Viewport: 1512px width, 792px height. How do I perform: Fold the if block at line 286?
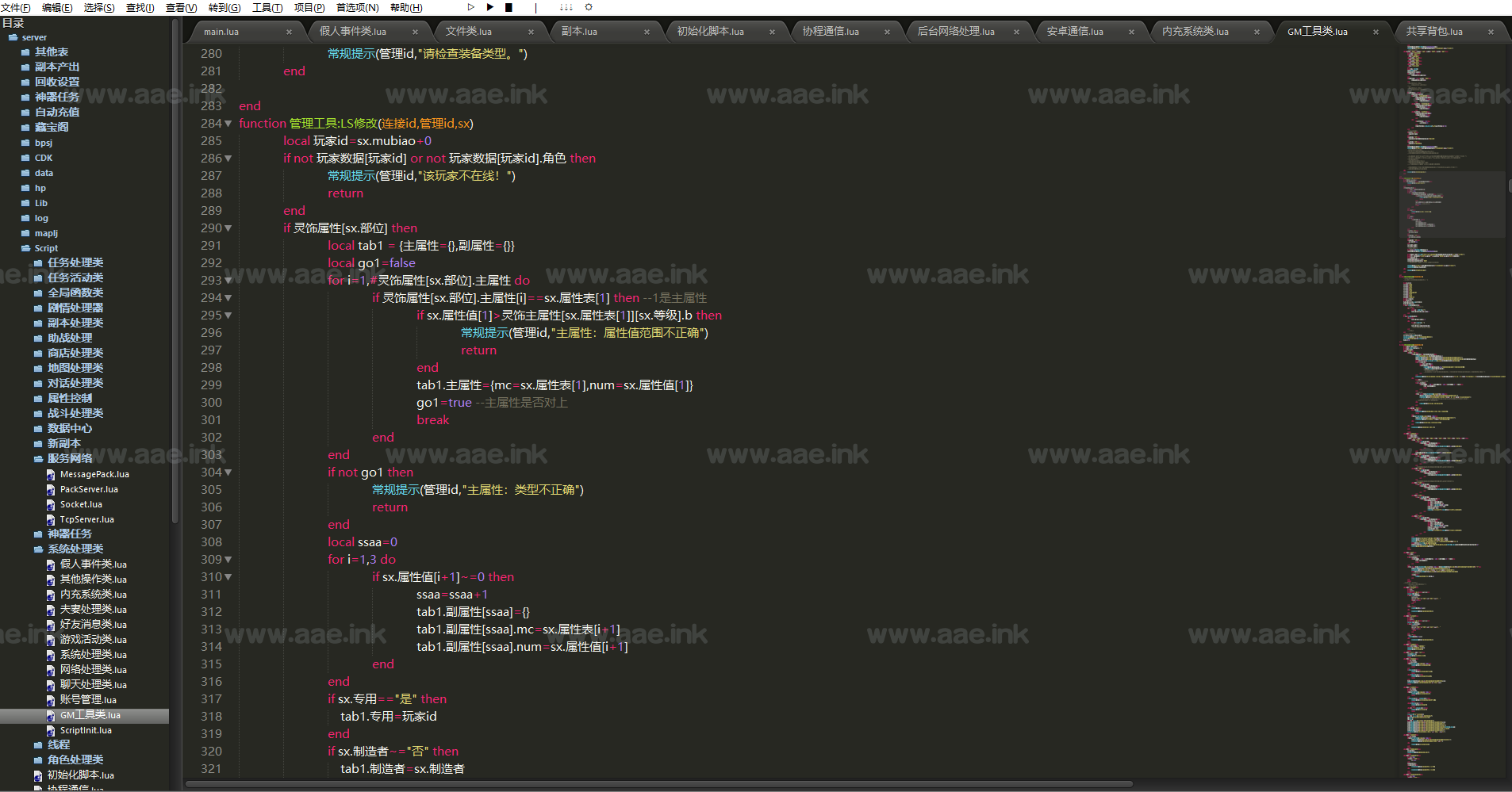[228, 159]
